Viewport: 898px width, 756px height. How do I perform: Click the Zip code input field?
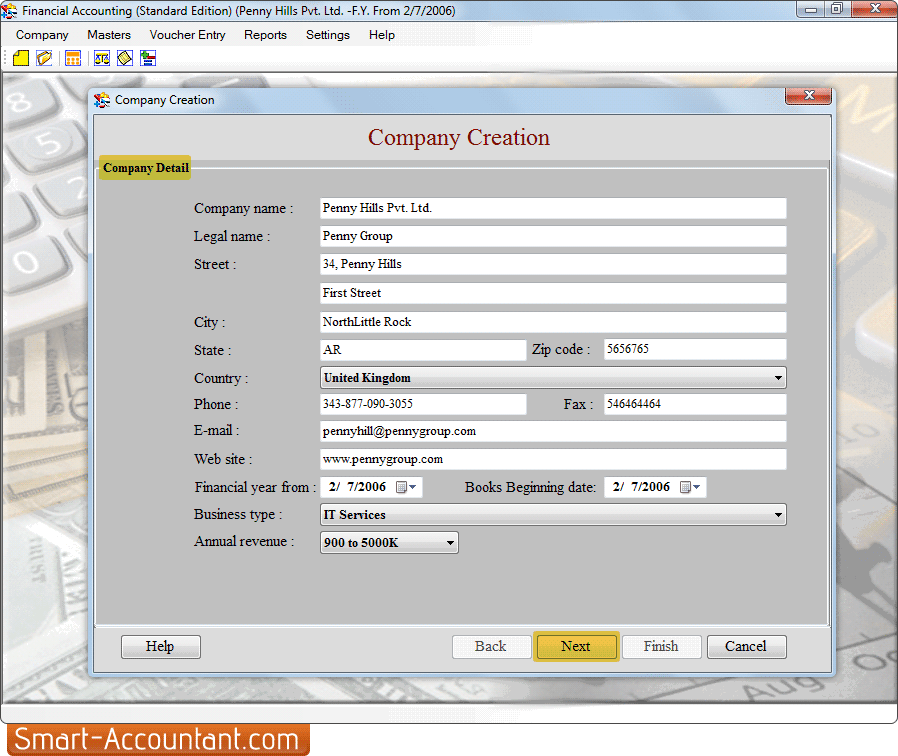click(695, 349)
